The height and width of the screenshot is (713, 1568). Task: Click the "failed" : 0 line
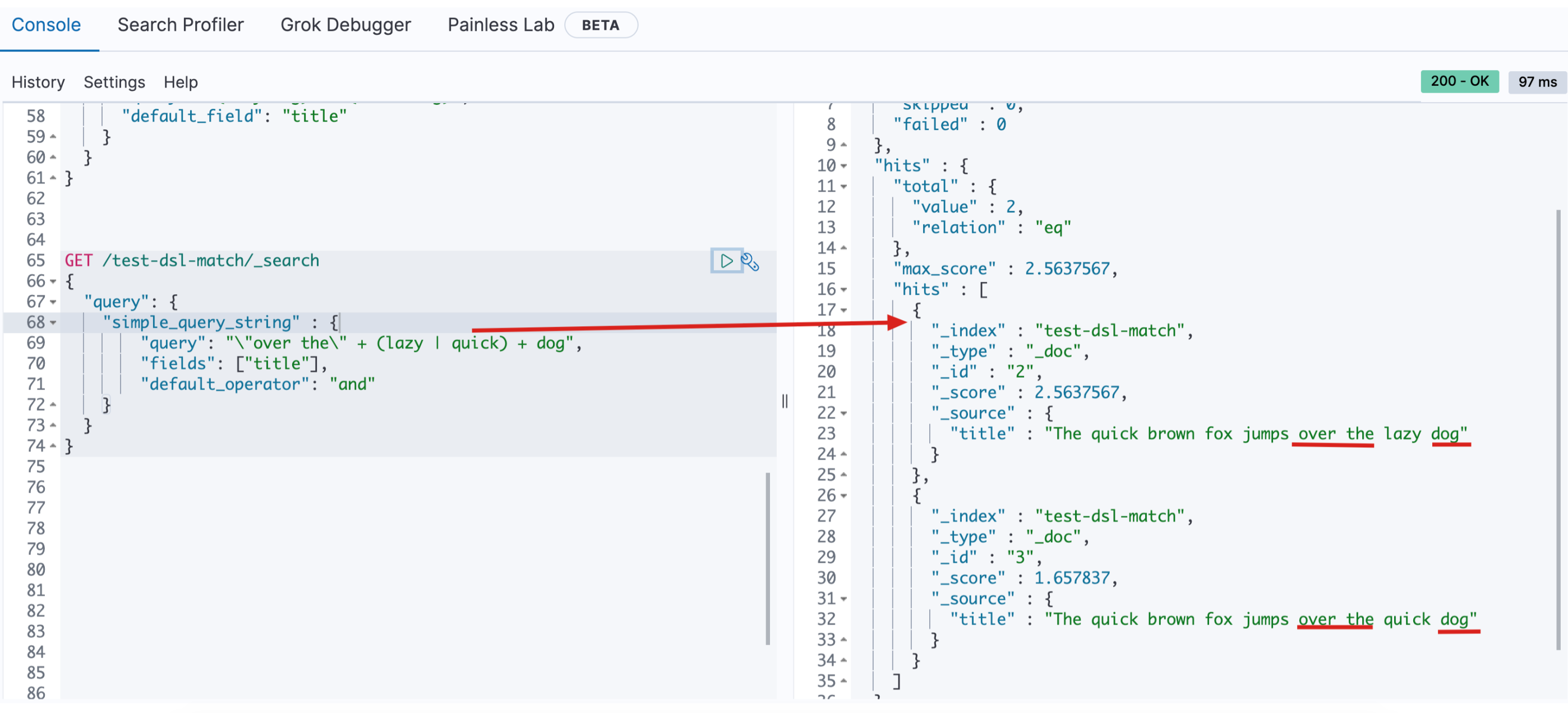(x=949, y=124)
